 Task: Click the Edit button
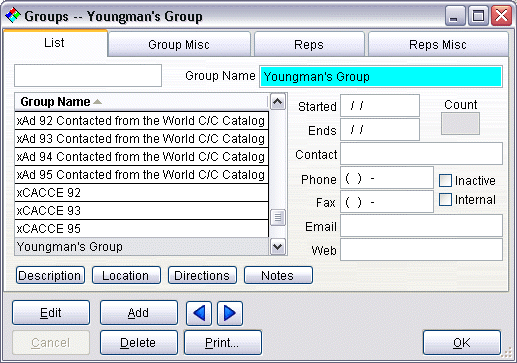(51, 313)
